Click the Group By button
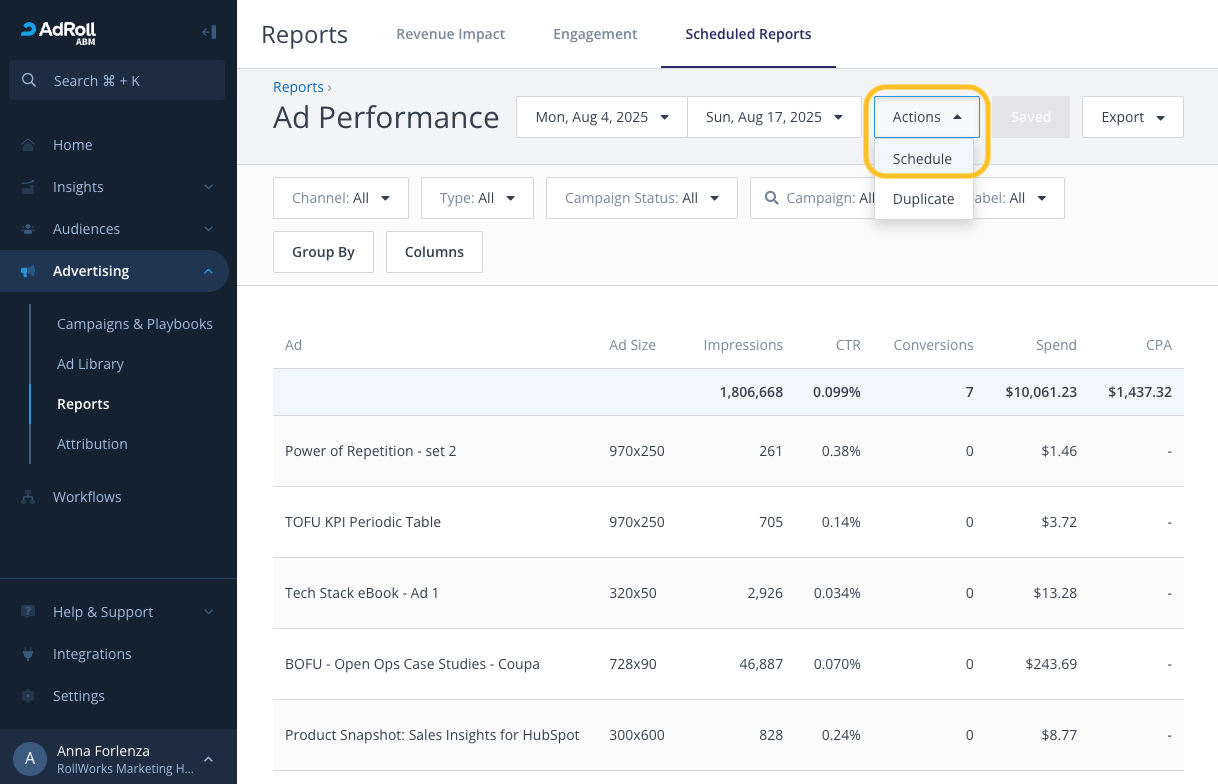Screen dimensions: 1218x784 tap(323, 252)
